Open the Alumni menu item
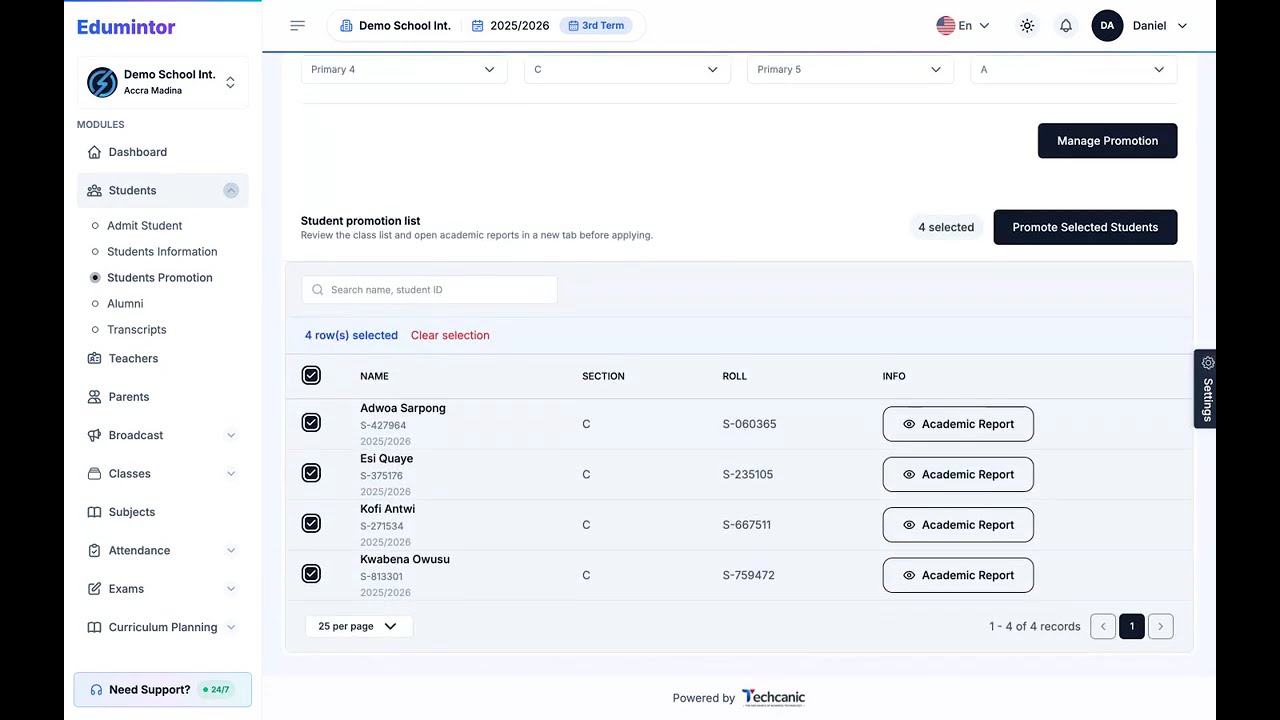The image size is (1280, 720). (x=125, y=304)
